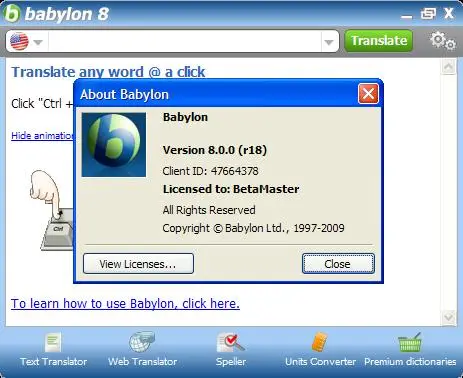Open Premium dictionaries basket icon

click(410, 342)
